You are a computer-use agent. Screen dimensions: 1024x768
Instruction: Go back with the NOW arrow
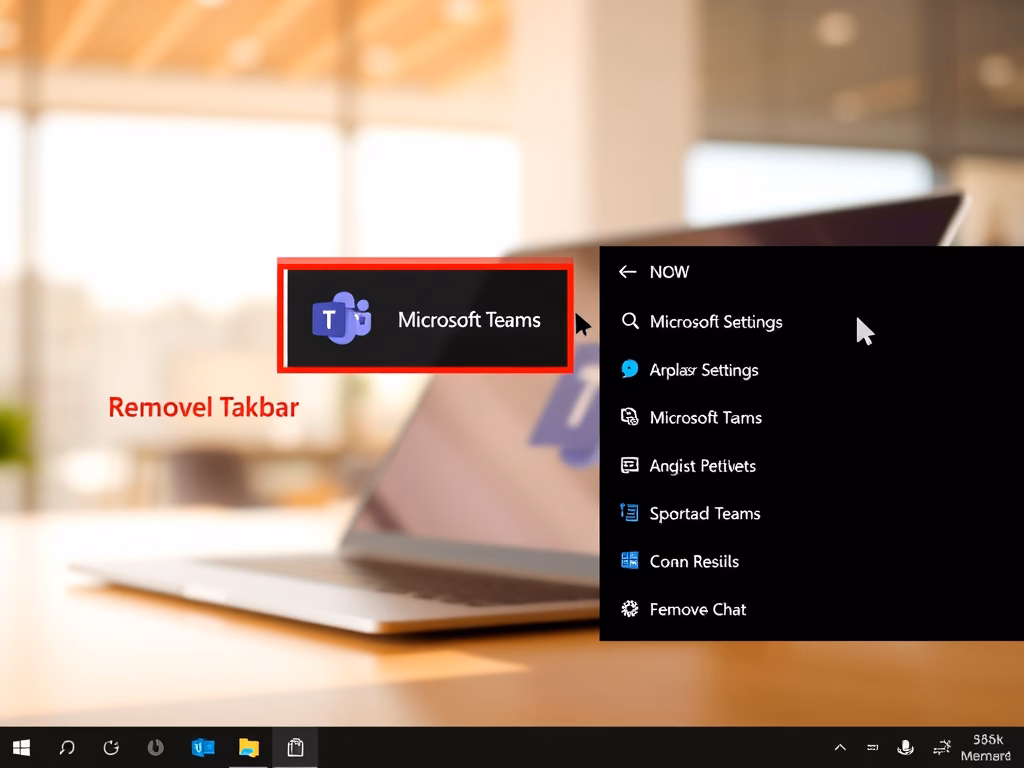click(628, 272)
